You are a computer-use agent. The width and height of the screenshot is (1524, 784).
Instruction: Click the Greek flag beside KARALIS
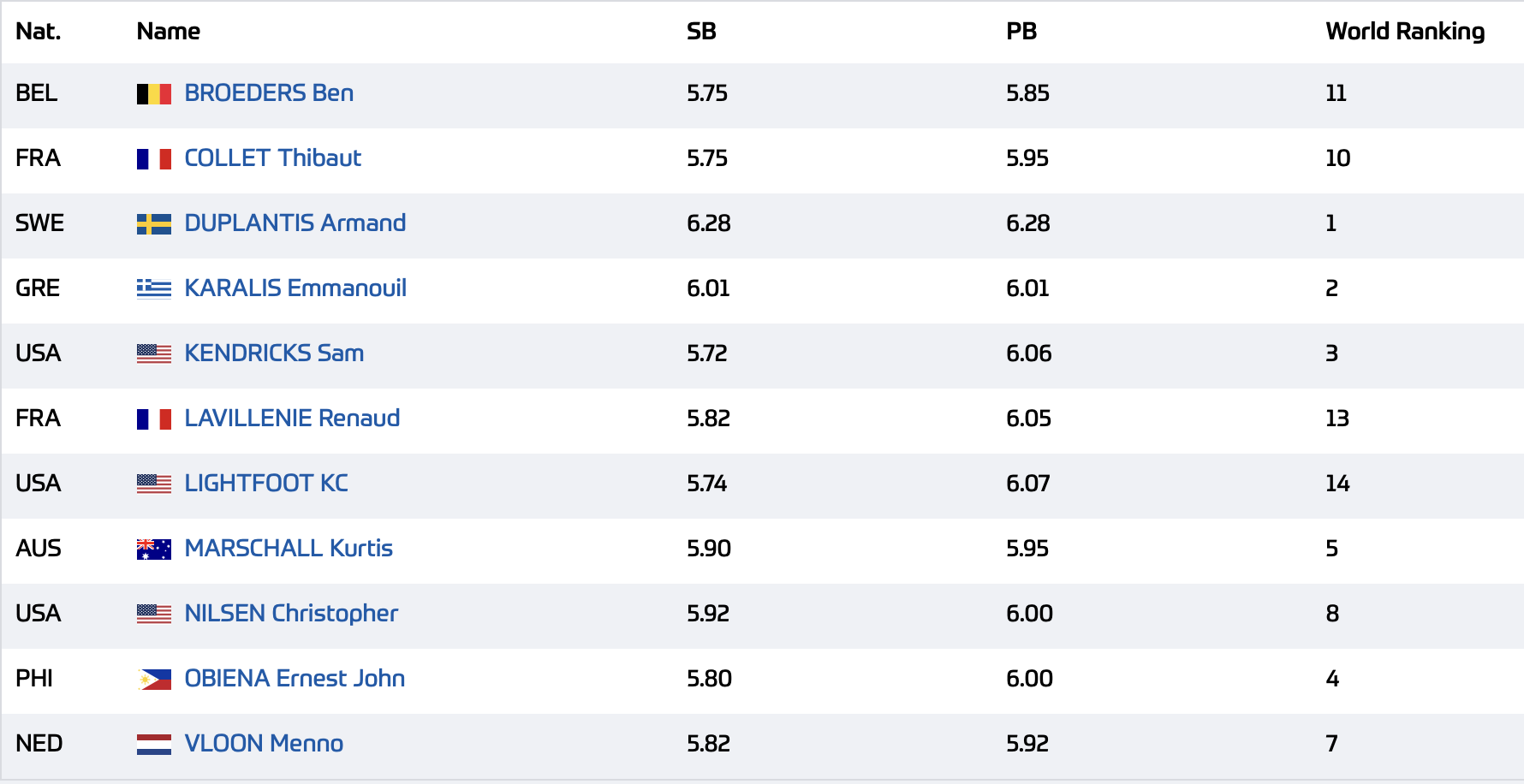point(154,289)
